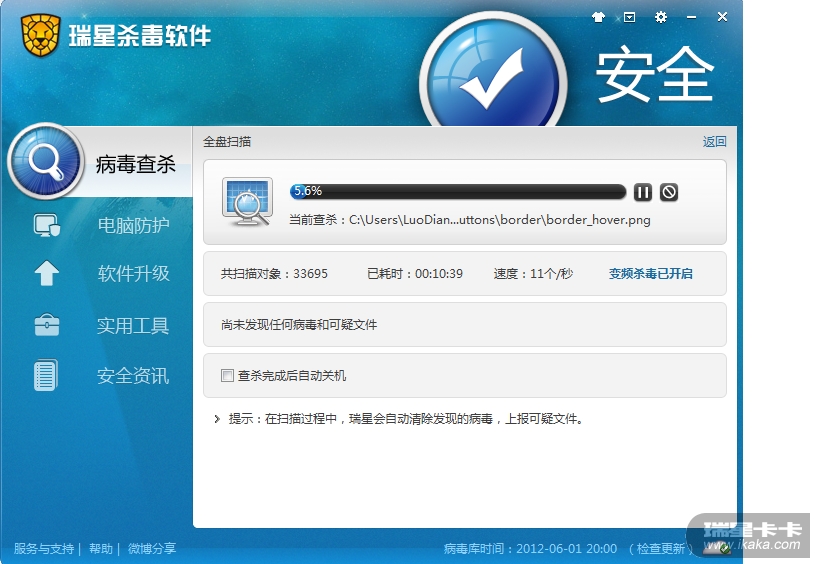Click the computer shield icon for 电脑防护
Screen dimensions: 819x564
[46, 226]
